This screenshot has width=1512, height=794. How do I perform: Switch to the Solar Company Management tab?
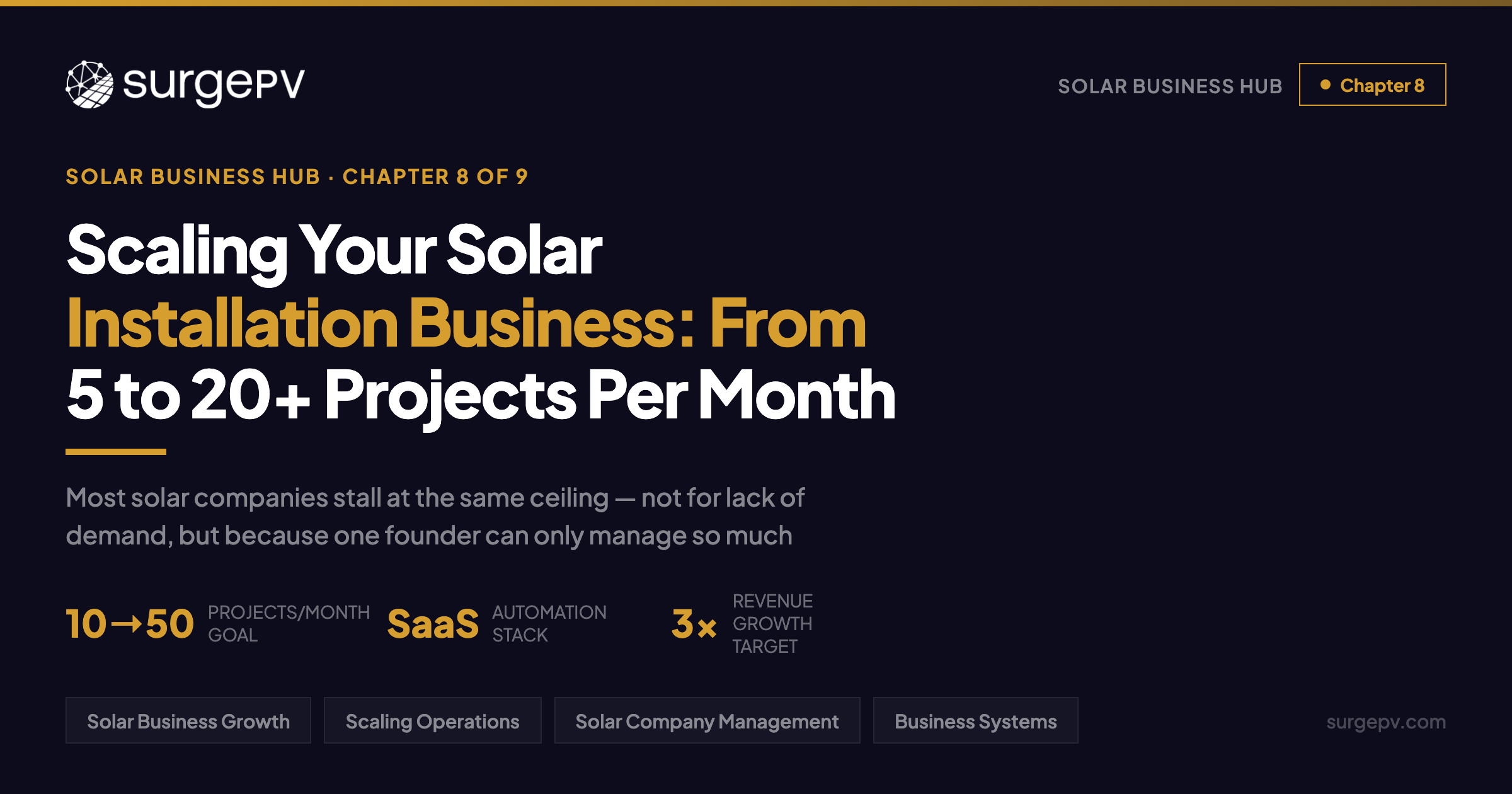click(707, 720)
